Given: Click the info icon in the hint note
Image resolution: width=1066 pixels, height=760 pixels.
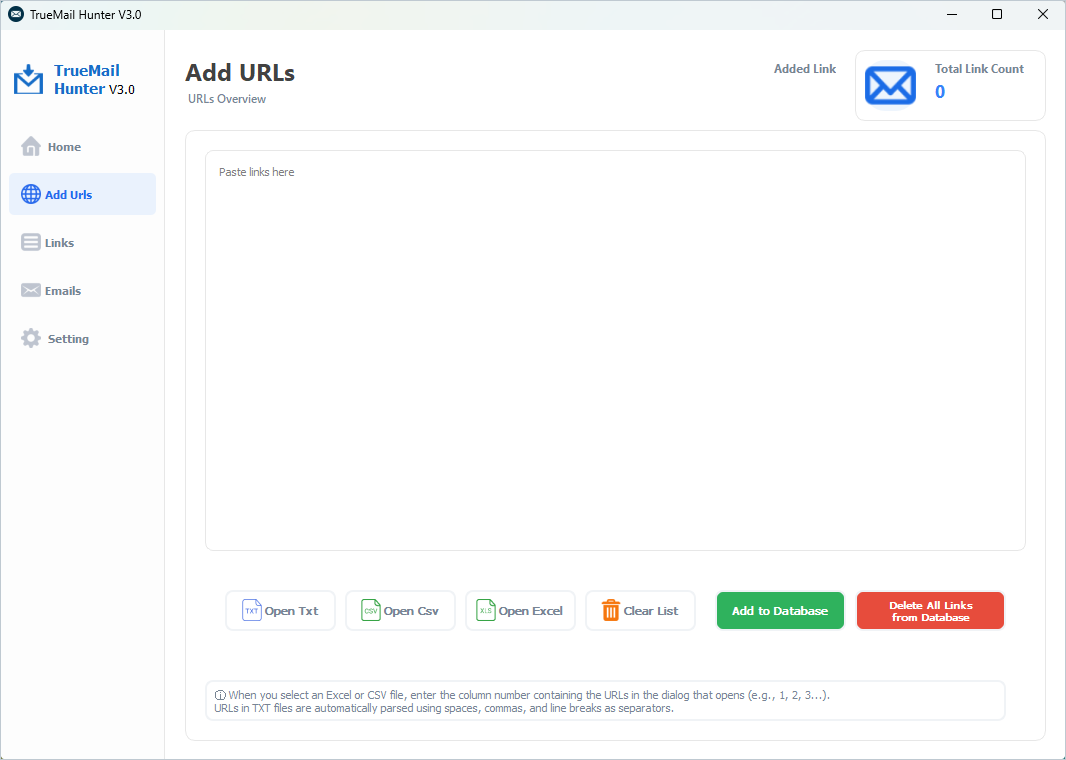Looking at the screenshot, I should [x=220, y=695].
